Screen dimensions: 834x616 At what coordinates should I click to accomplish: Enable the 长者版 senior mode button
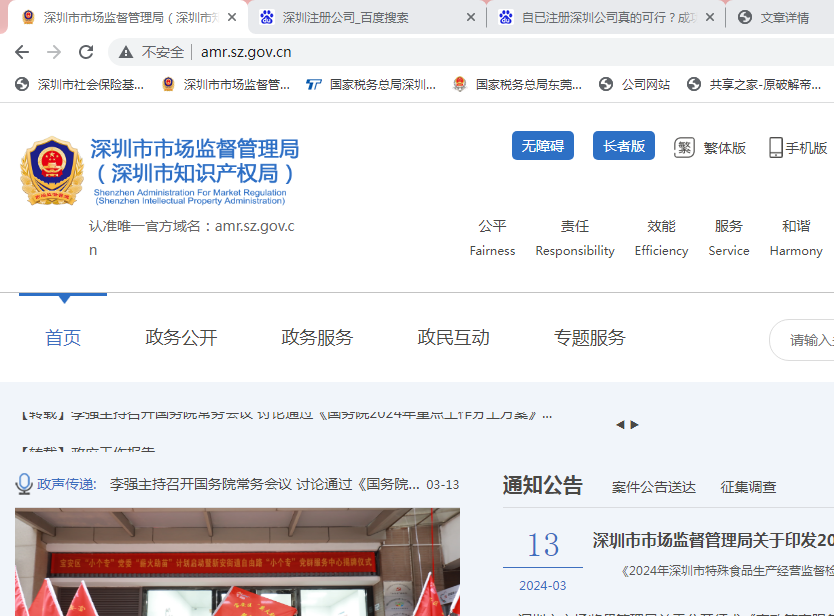point(623,146)
